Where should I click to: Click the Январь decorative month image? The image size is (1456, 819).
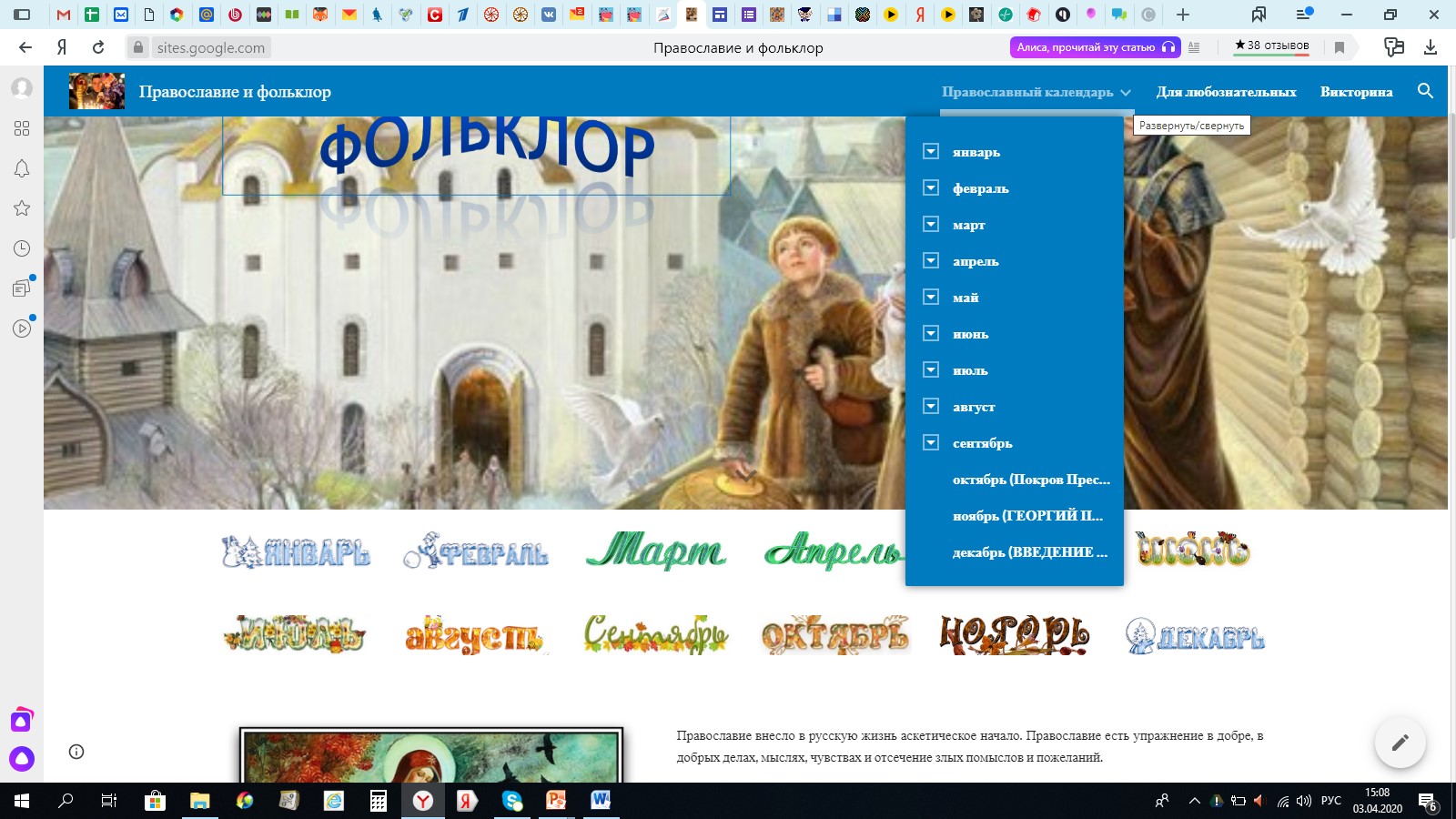296,551
